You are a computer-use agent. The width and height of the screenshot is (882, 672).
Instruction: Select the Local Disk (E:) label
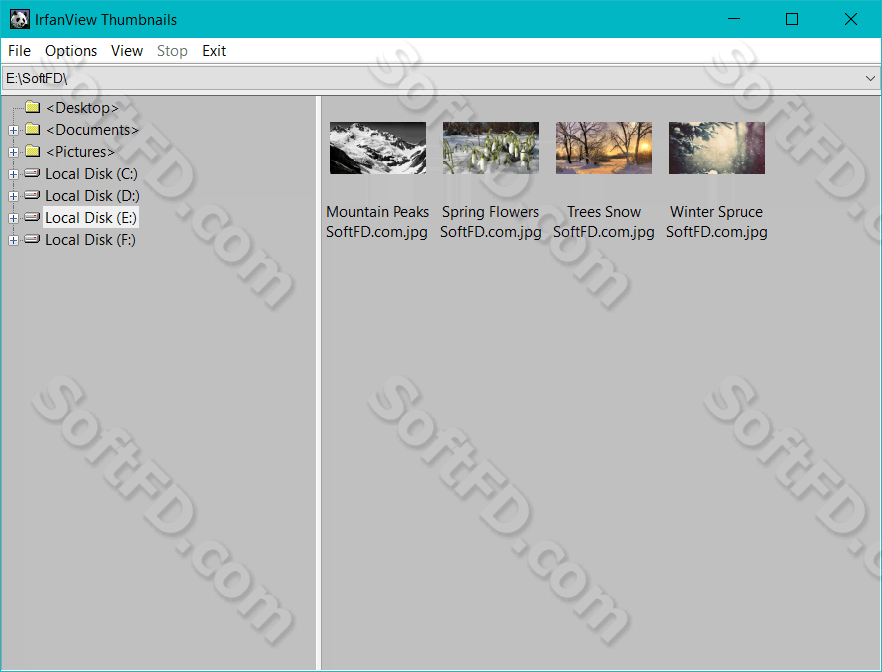click(91, 218)
